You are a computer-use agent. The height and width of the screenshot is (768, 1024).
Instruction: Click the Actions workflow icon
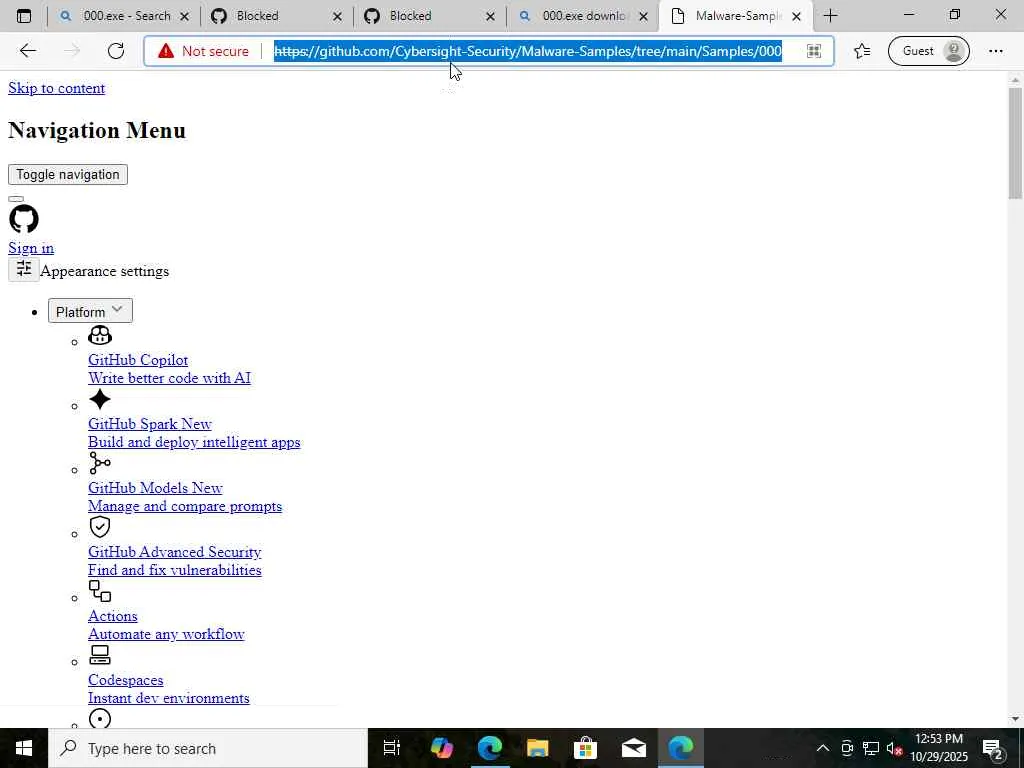[100, 591]
